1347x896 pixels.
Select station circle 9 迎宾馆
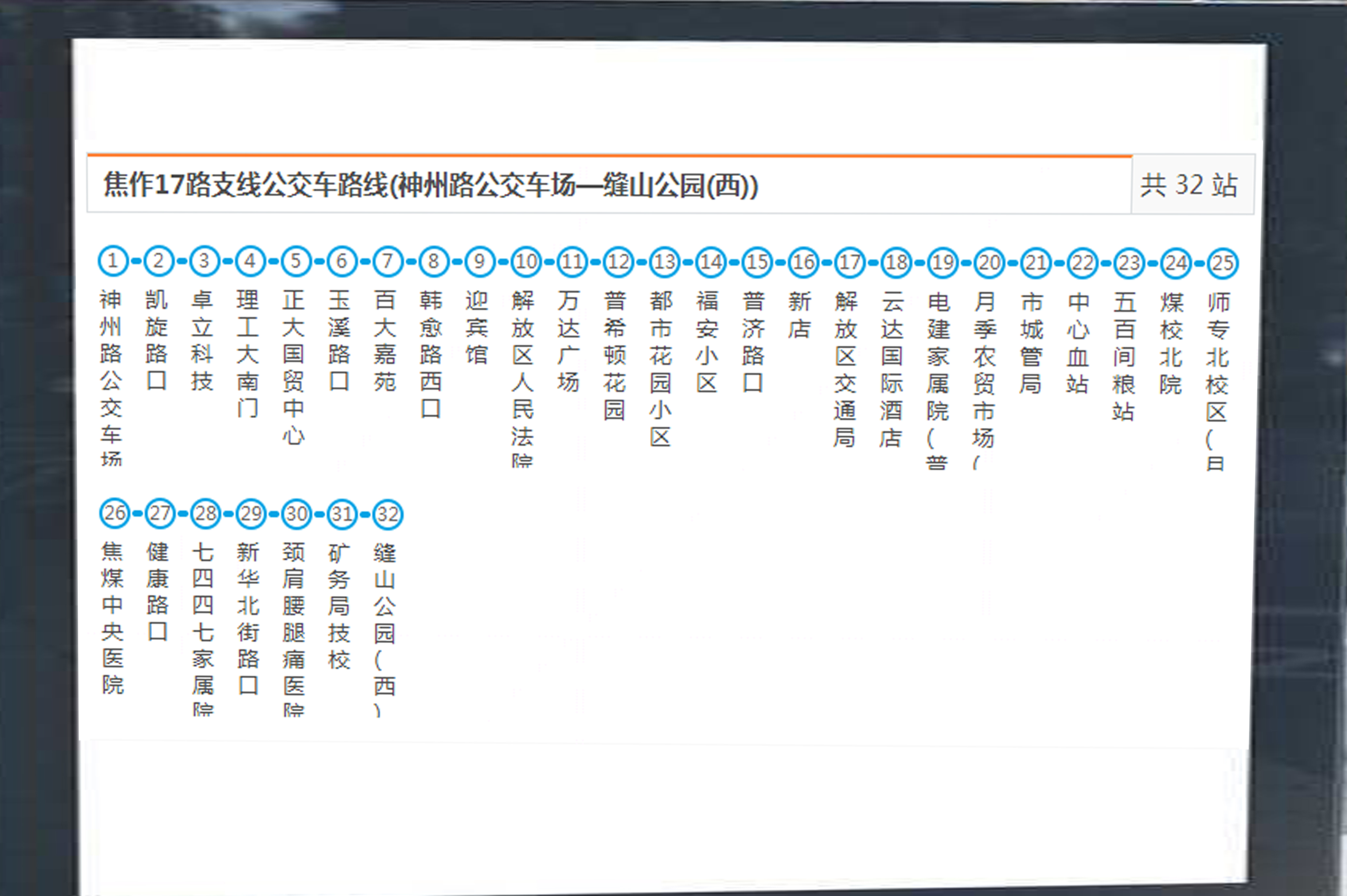coord(479,262)
